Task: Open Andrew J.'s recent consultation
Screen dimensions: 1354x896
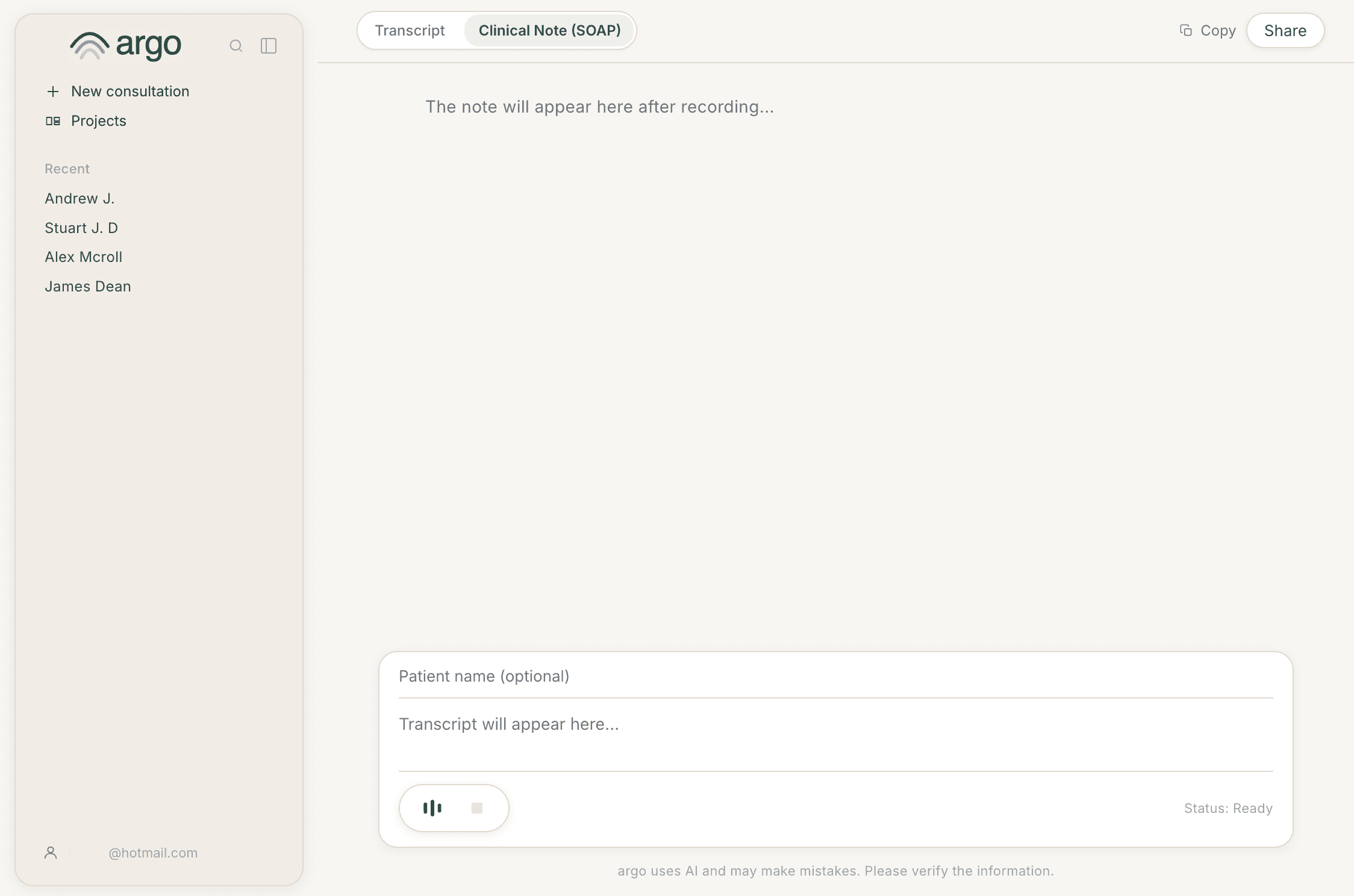Action: pos(79,198)
